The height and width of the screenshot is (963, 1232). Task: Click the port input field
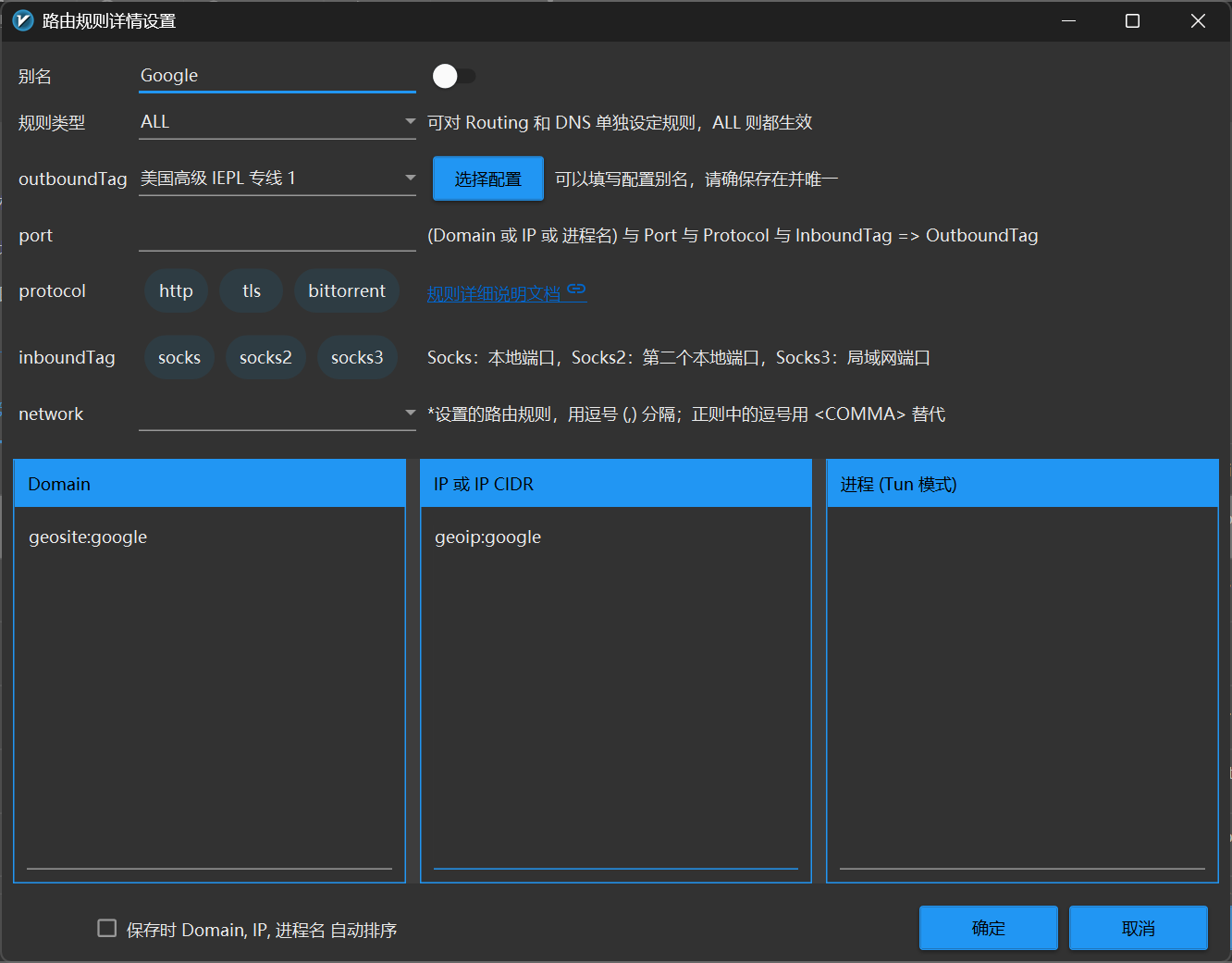coord(277,235)
